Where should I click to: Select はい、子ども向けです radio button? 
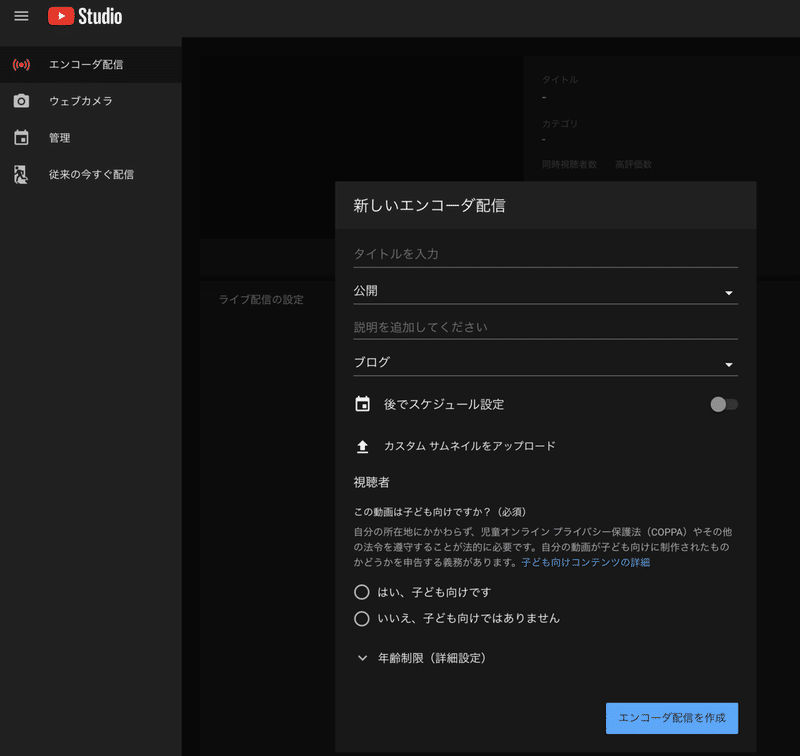click(x=362, y=592)
